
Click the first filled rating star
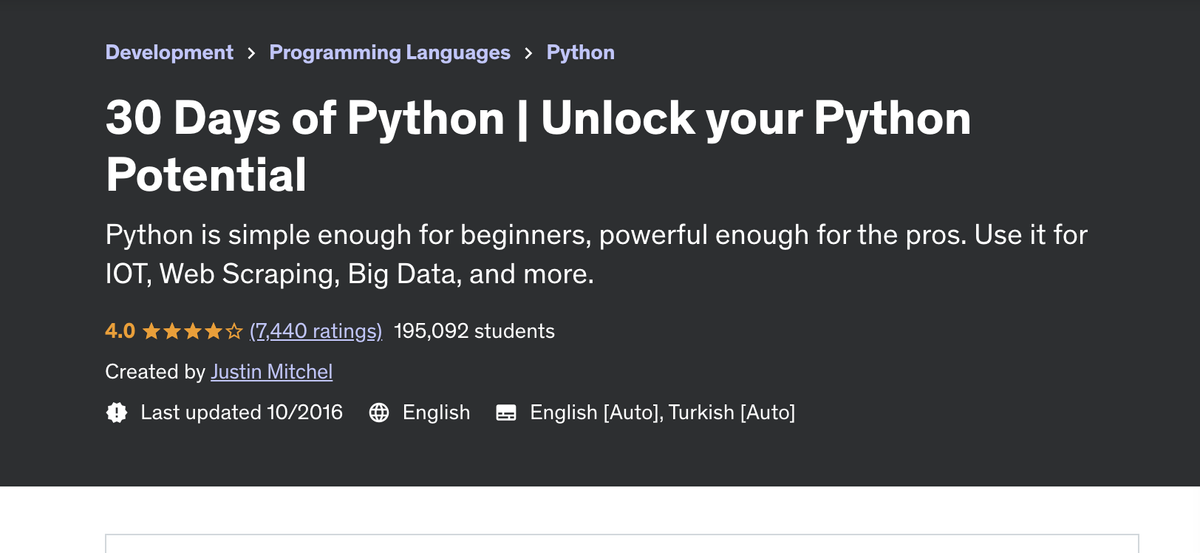tap(153, 331)
